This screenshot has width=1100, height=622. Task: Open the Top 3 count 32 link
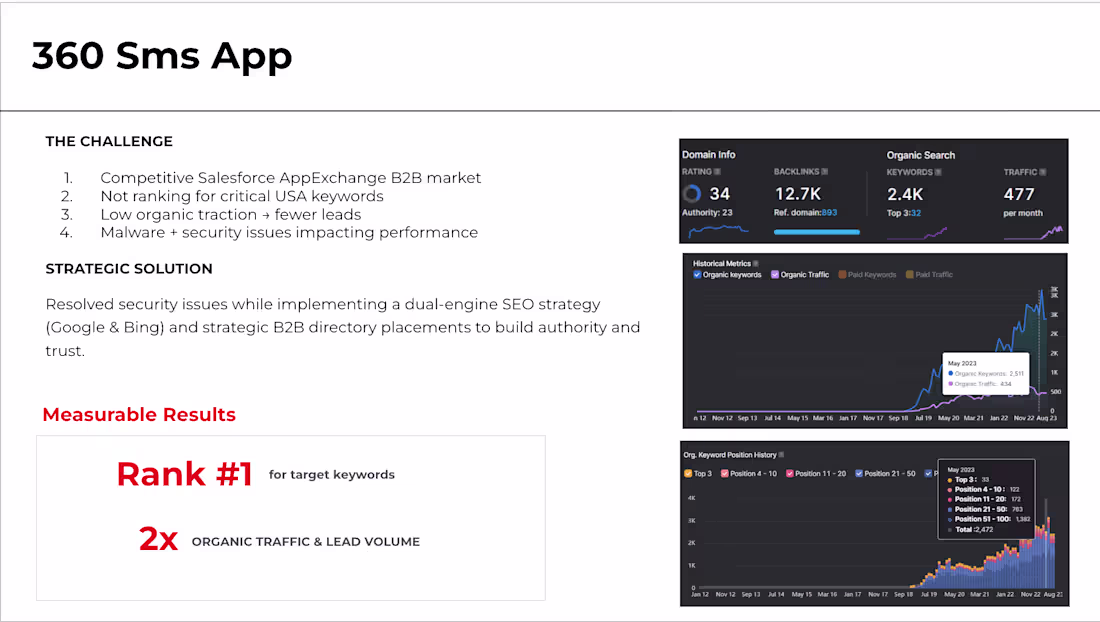(915, 213)
